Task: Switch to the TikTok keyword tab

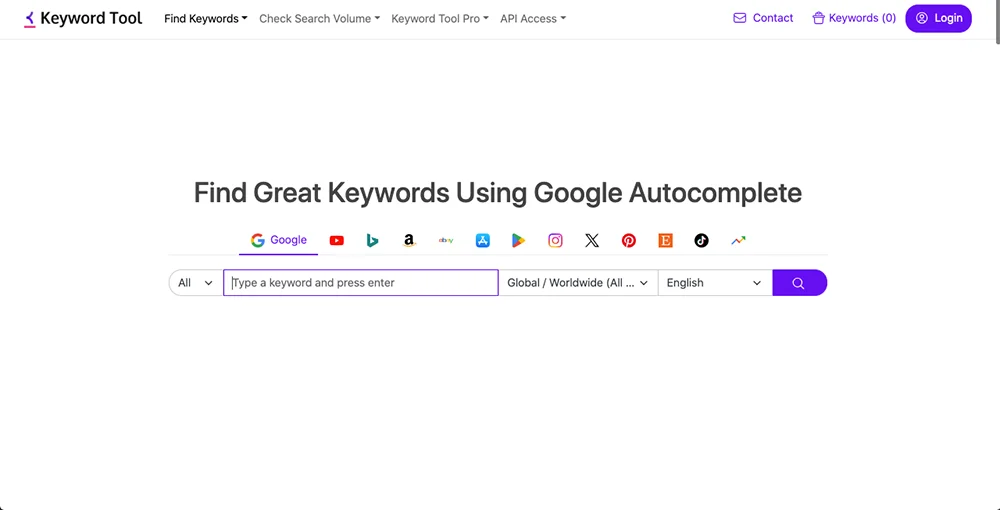Action: pyautogui.click(x=701, y=240)
